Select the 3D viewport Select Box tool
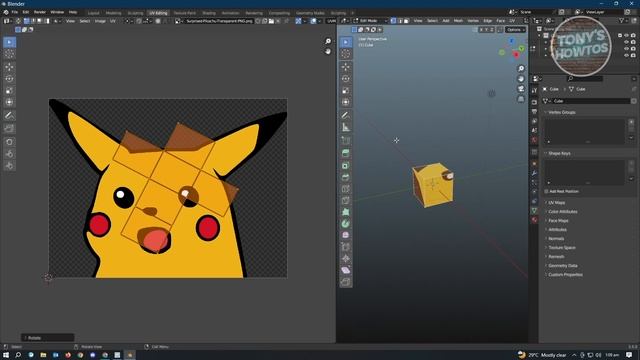Screen dimensions: 640x360 point(346,42)
